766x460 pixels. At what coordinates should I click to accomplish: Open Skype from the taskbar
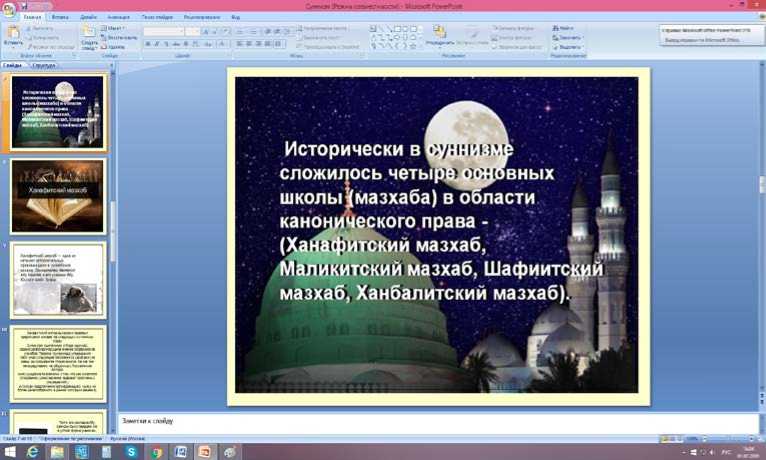tap(131, 452)
